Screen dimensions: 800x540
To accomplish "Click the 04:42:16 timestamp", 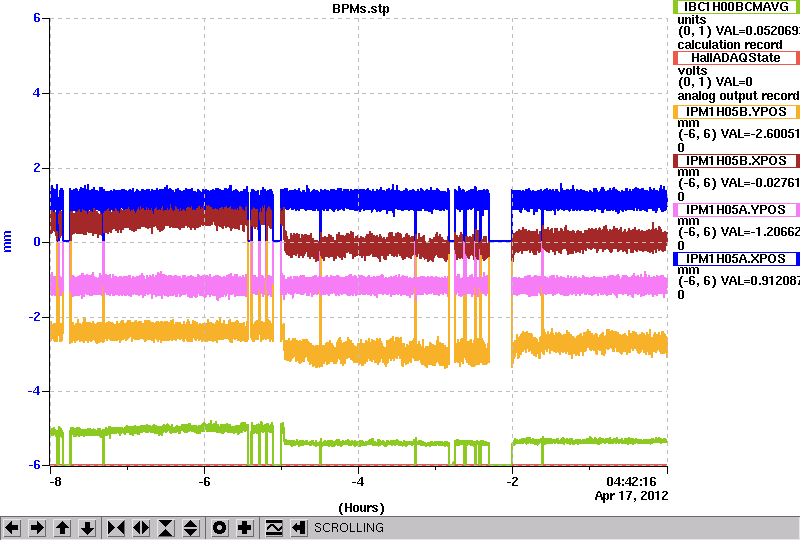I will [x=631, y=482].
